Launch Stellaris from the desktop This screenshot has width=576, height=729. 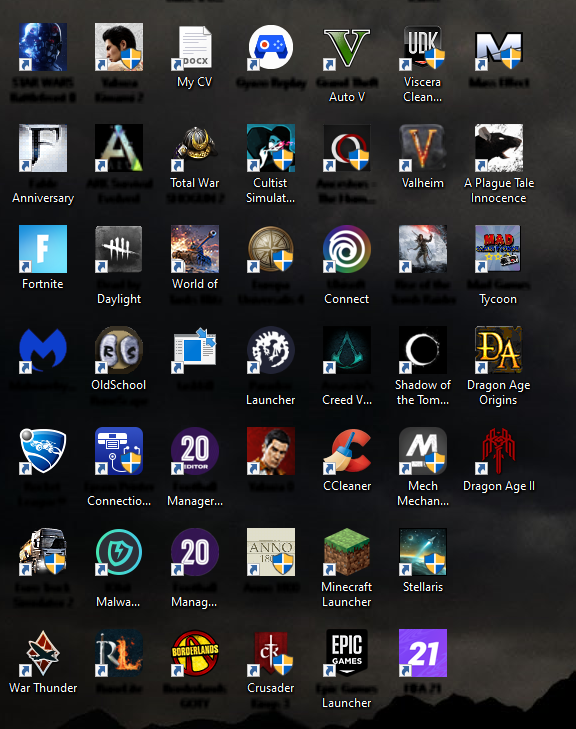point(423,552)
